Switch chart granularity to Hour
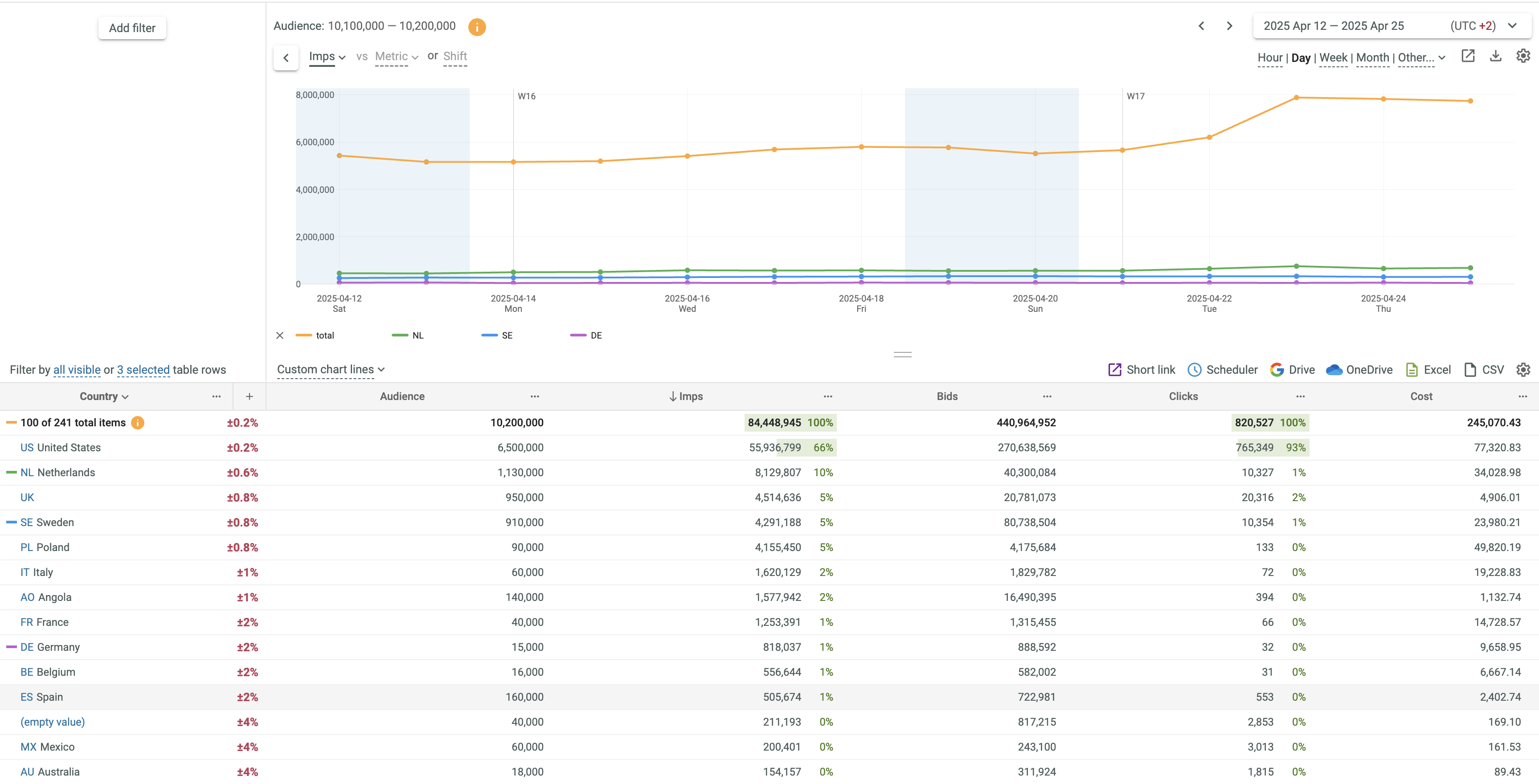 point(1269,58)
